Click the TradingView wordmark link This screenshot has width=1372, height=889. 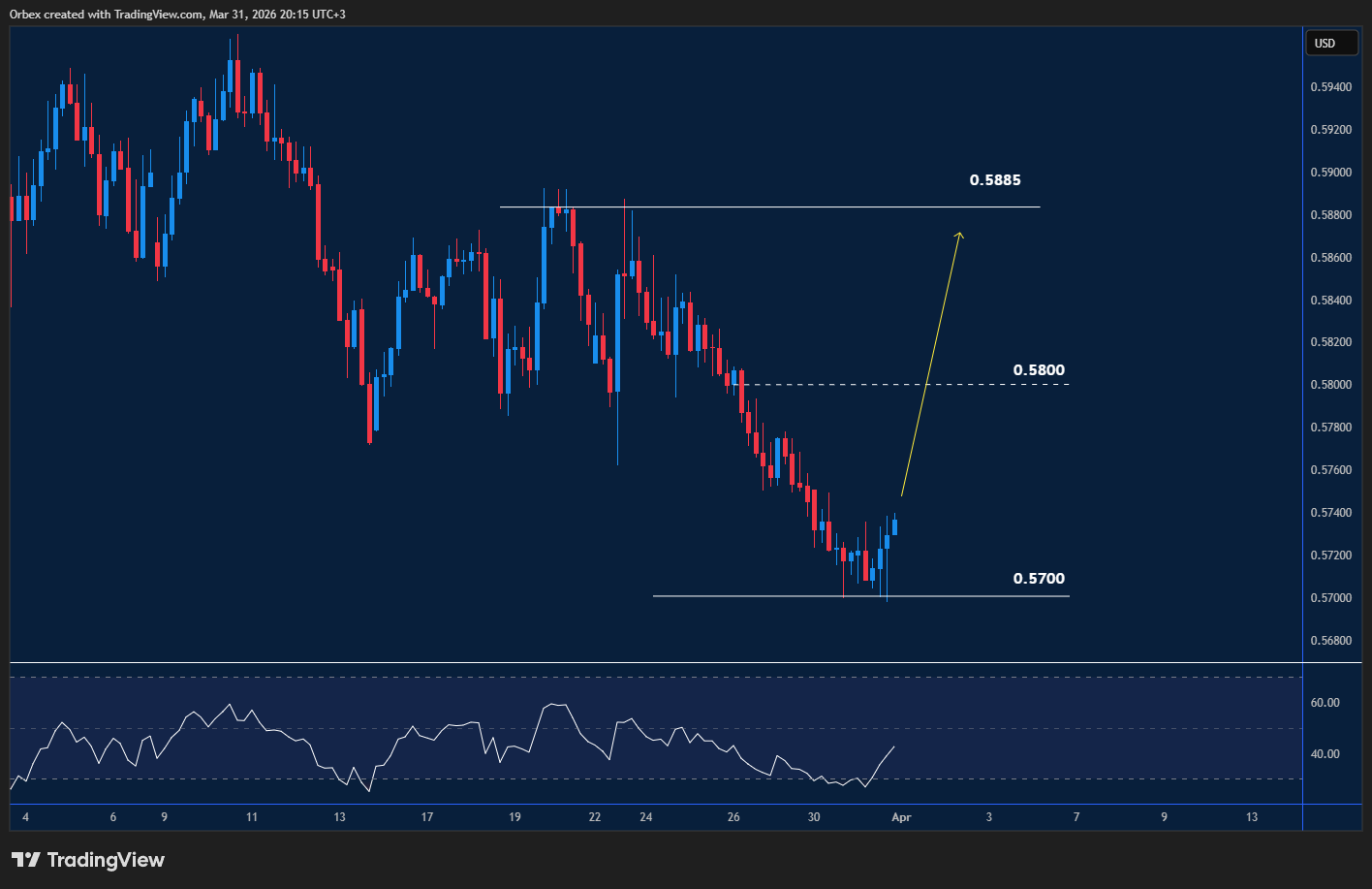[107, 860]
